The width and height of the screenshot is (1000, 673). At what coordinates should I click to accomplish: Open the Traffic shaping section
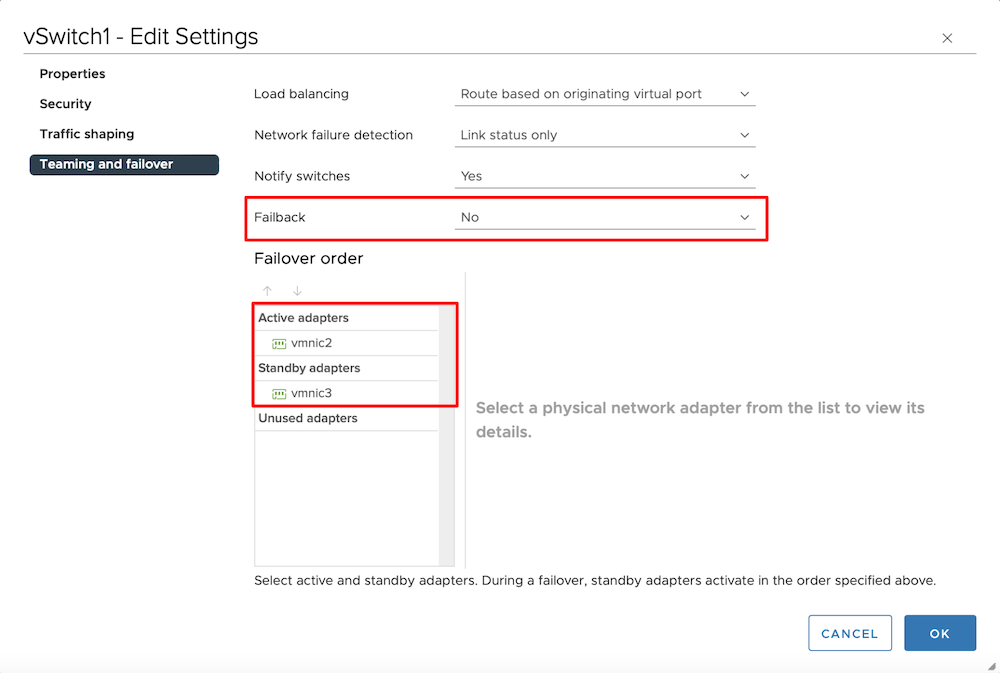pos(86,134)
